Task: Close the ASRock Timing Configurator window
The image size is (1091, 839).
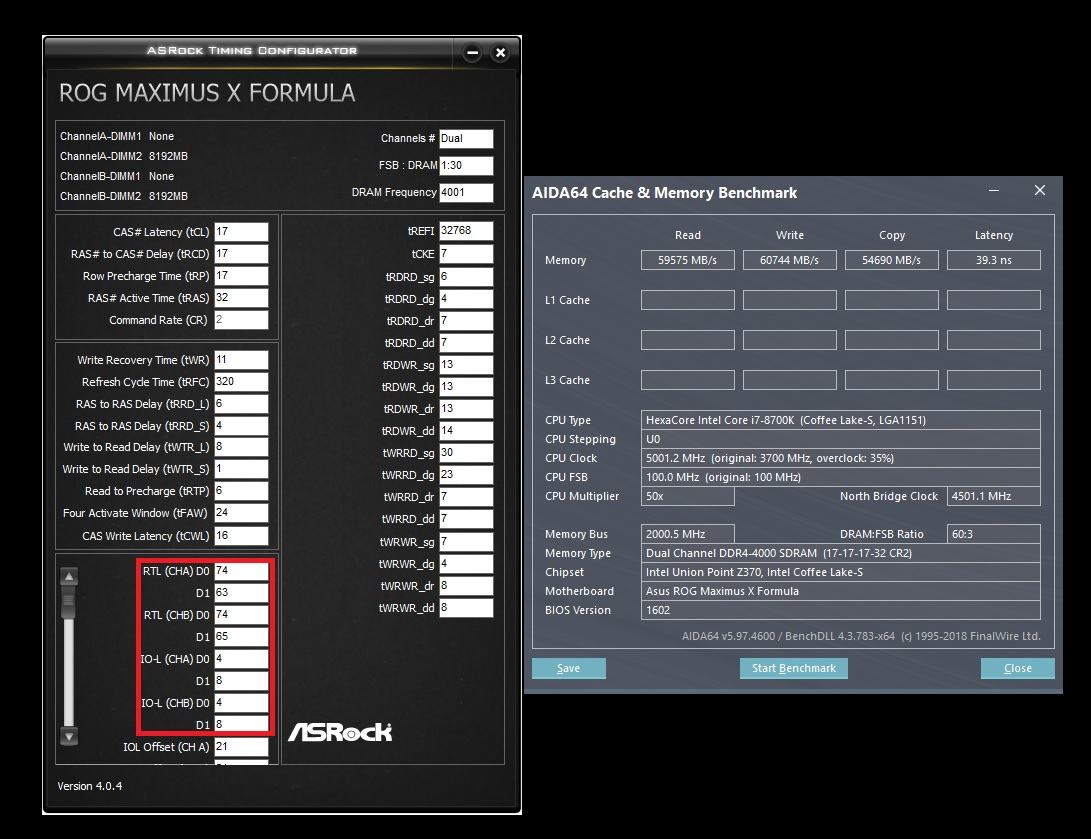Action: tap(500, 53)
